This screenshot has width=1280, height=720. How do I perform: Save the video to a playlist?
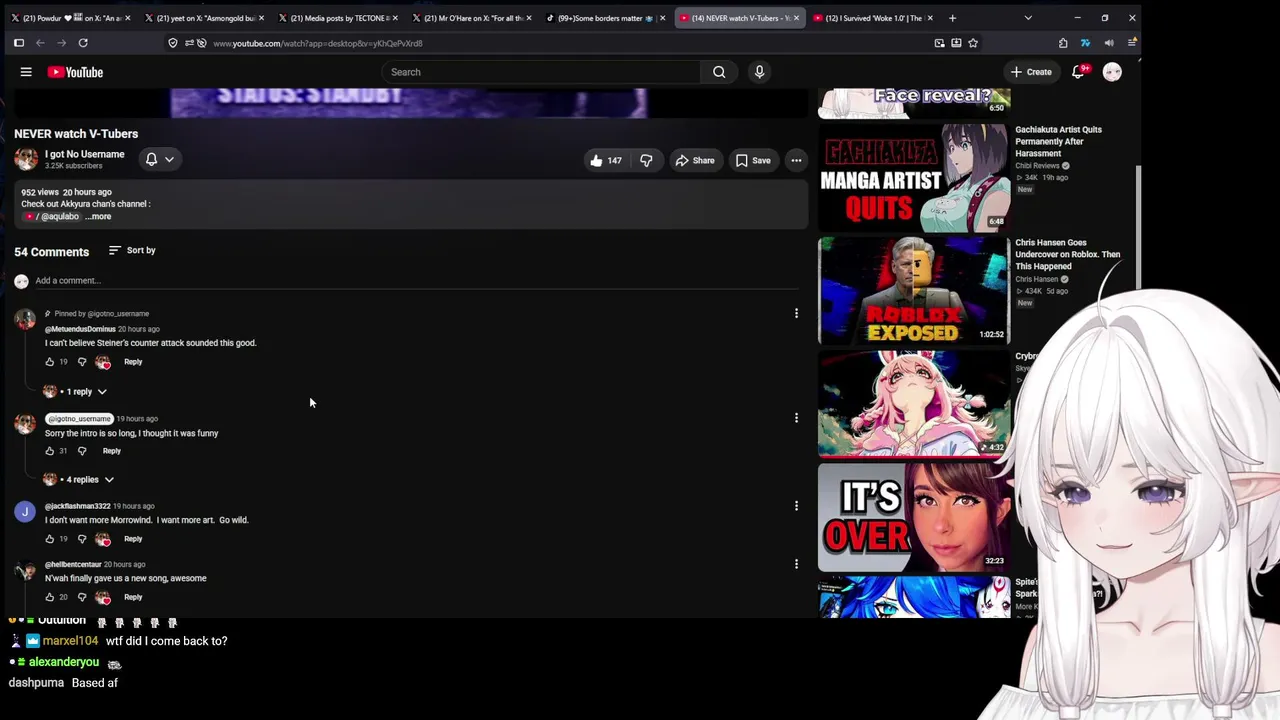pos(753,160)
